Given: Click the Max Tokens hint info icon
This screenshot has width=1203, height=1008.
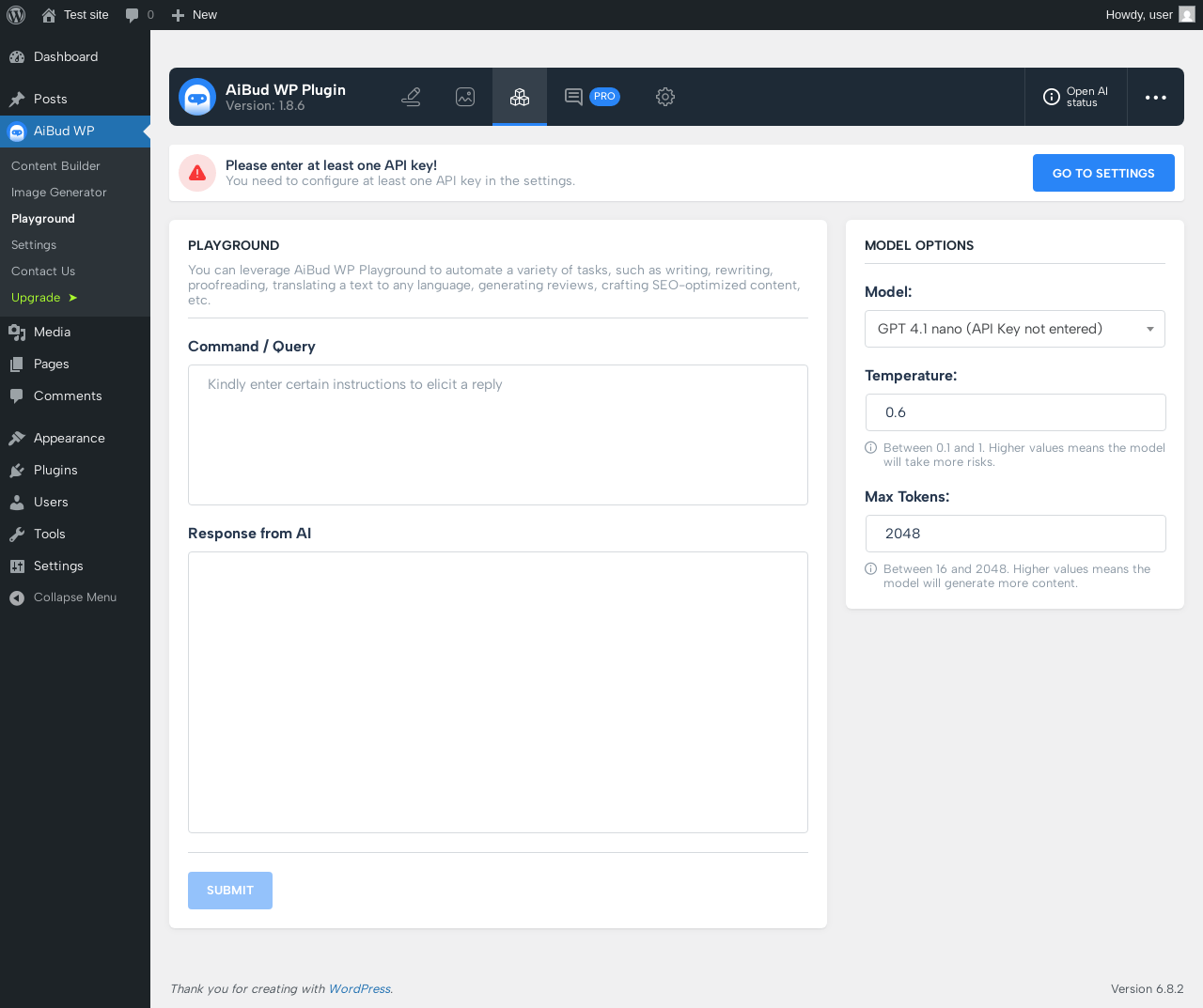Looking at the screenshot, I should coord(871,569).
